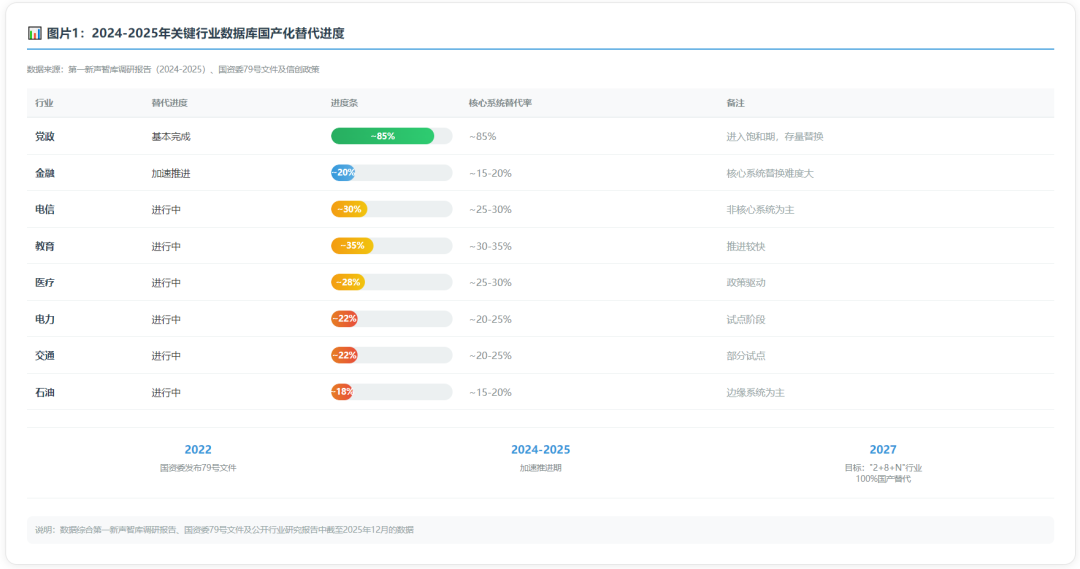Select the 教育 industry cell

45,246
